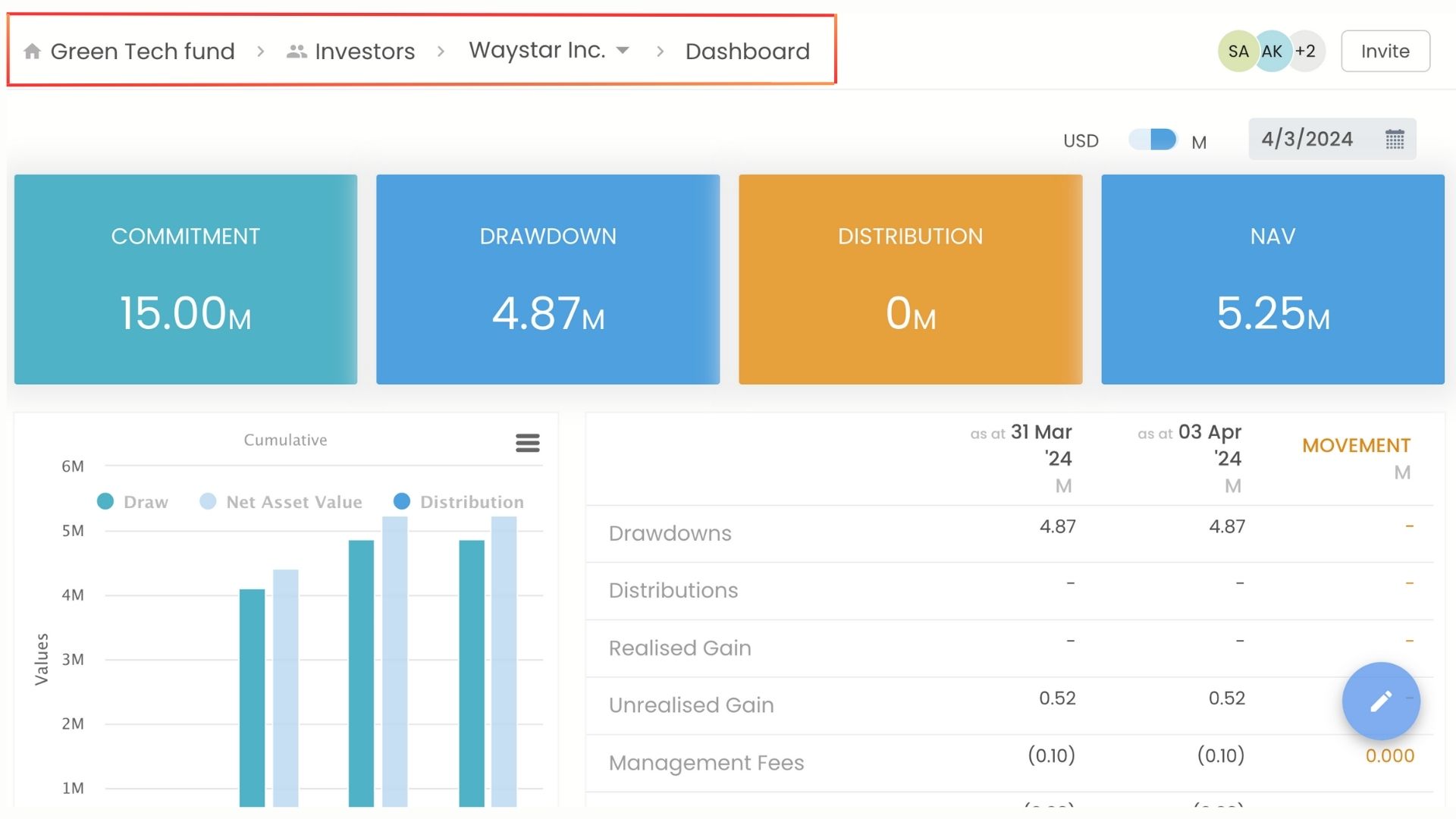The image size is (1456, 819).
Task: Click the home icon beside Green Tech fund
Action: point(32,52)
